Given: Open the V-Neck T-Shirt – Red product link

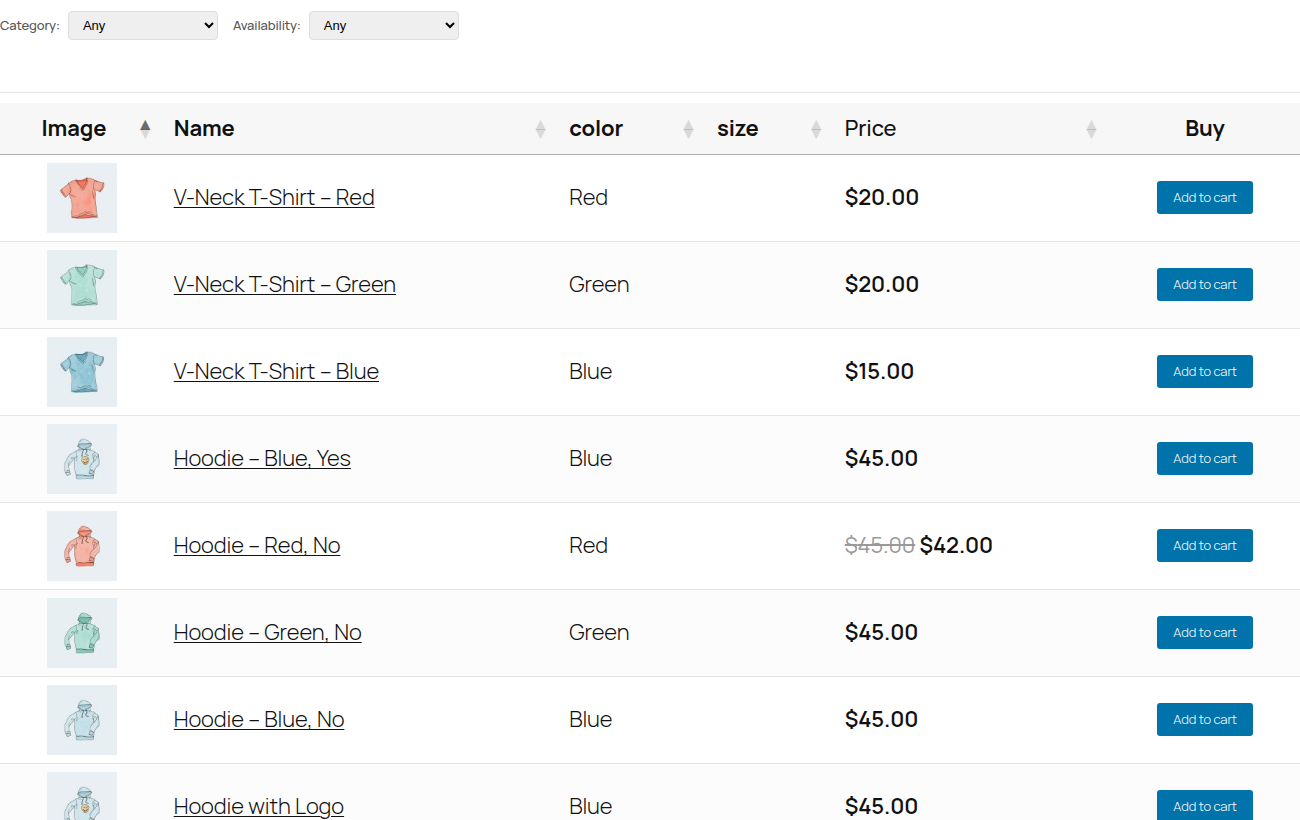Looking at the screenshot, I should pos(274,198).
